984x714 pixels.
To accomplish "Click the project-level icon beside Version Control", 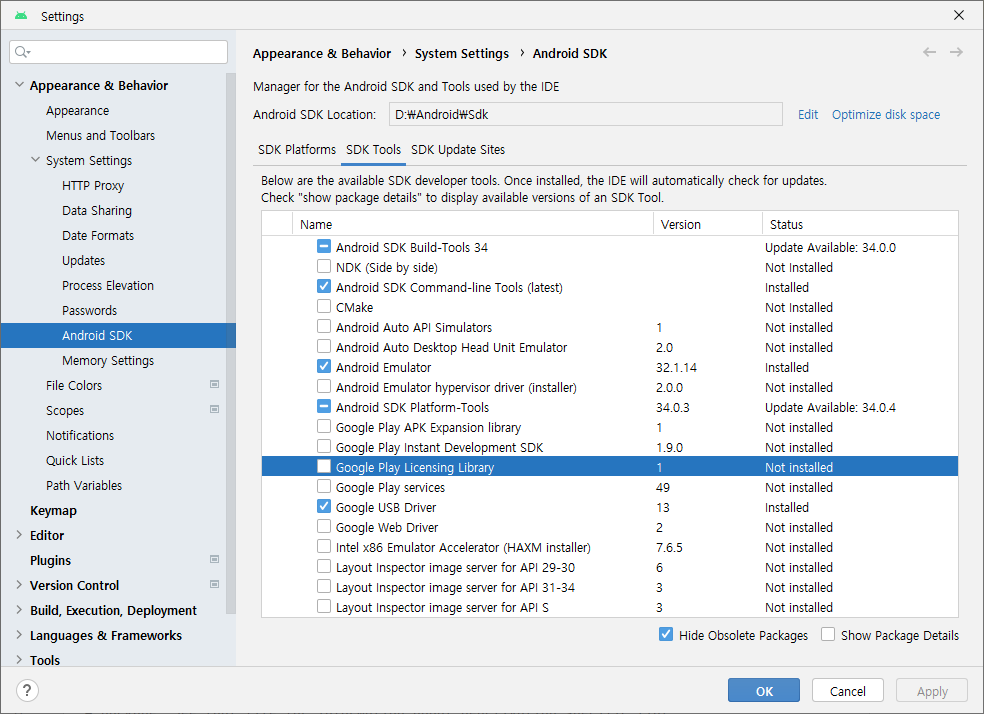I will point(215,584).
